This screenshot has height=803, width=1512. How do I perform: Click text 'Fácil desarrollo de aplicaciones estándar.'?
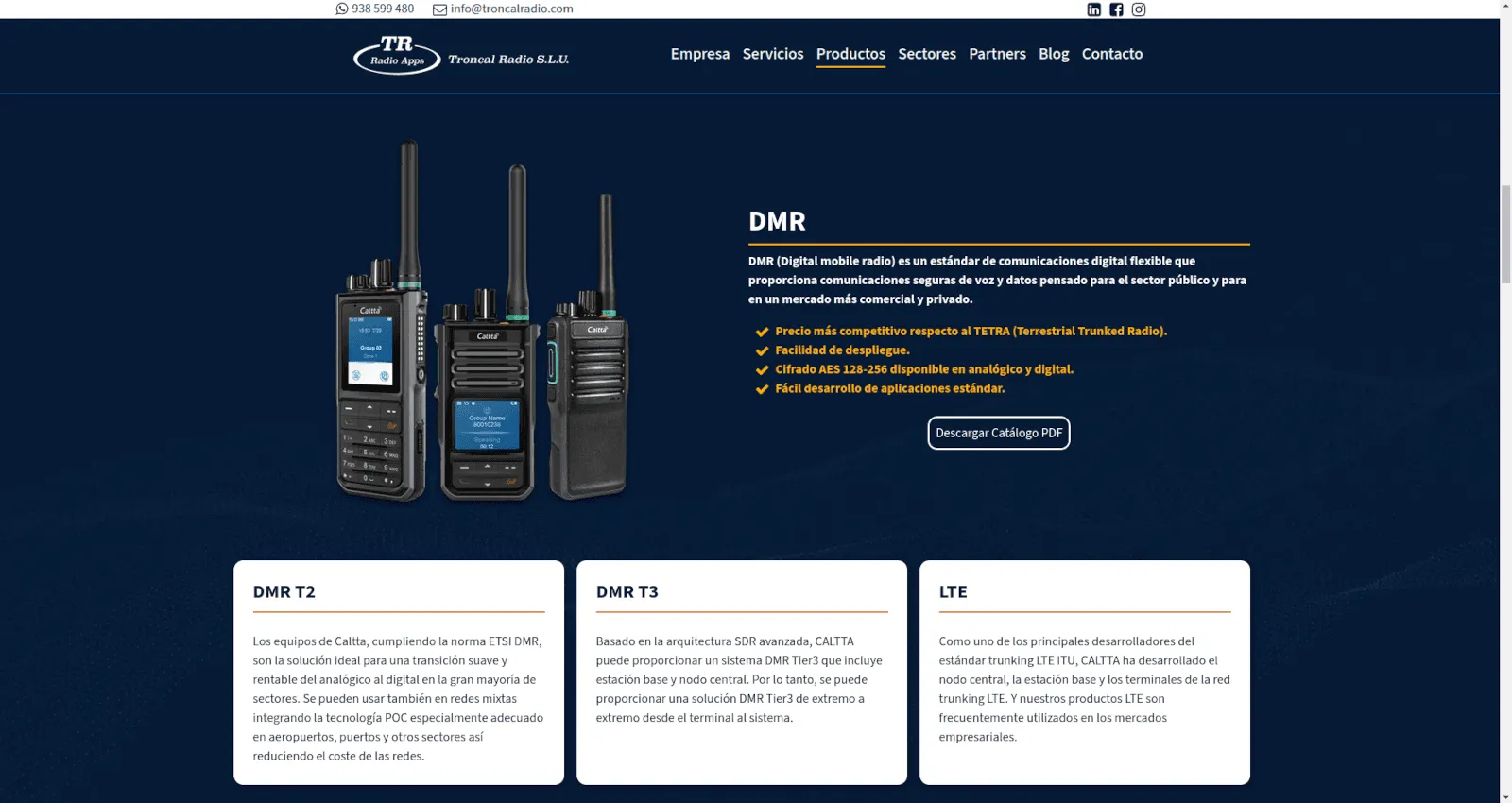click(x=890, y=388)
